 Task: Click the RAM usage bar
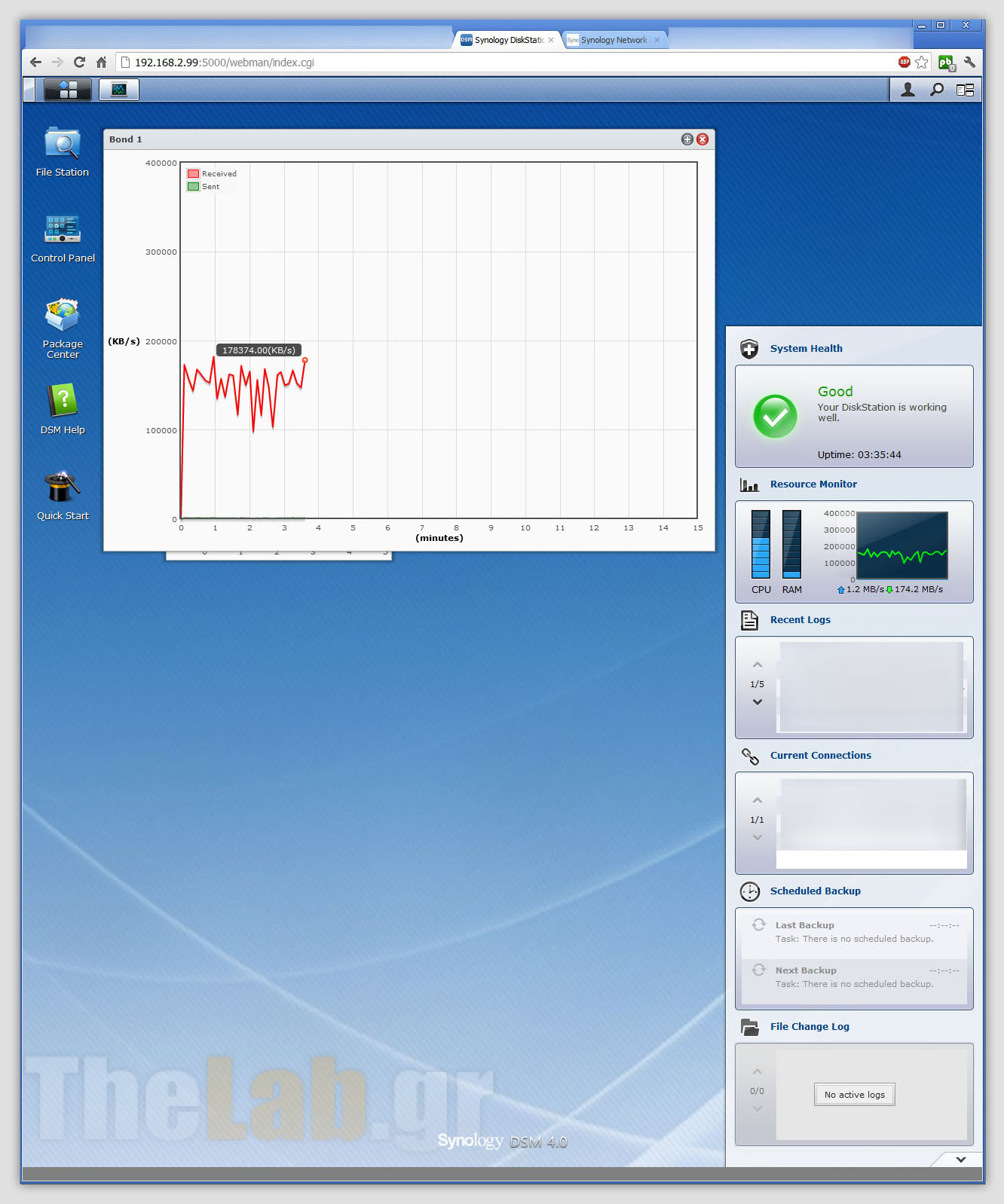coord(791,544)
